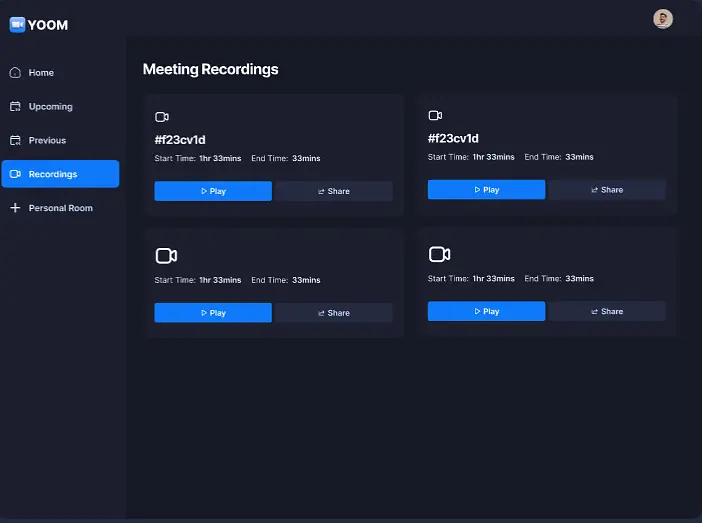Switch to the Previous meetings page

(47, 141)
